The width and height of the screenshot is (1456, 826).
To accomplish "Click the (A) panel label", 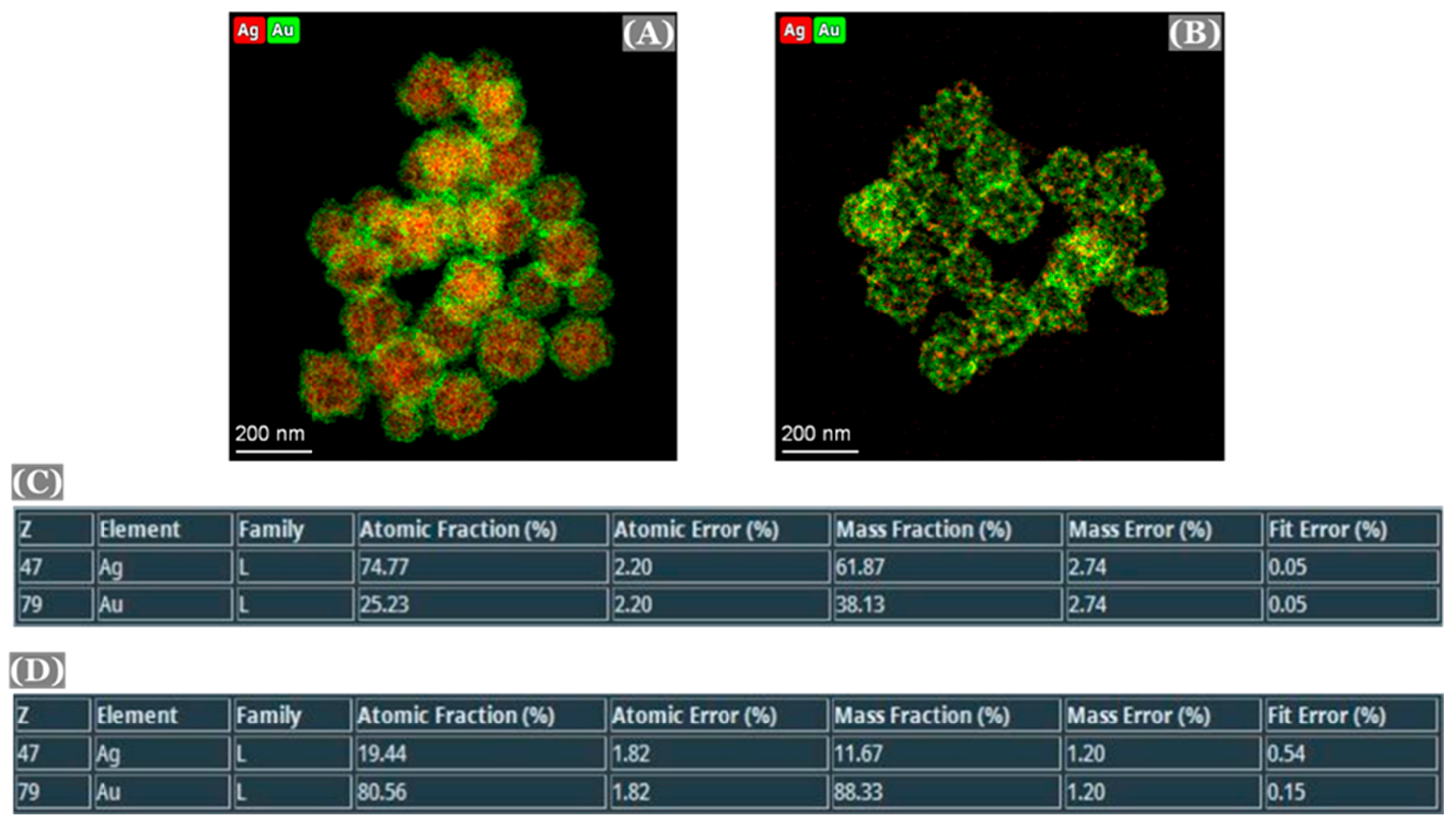I will 648,33.
